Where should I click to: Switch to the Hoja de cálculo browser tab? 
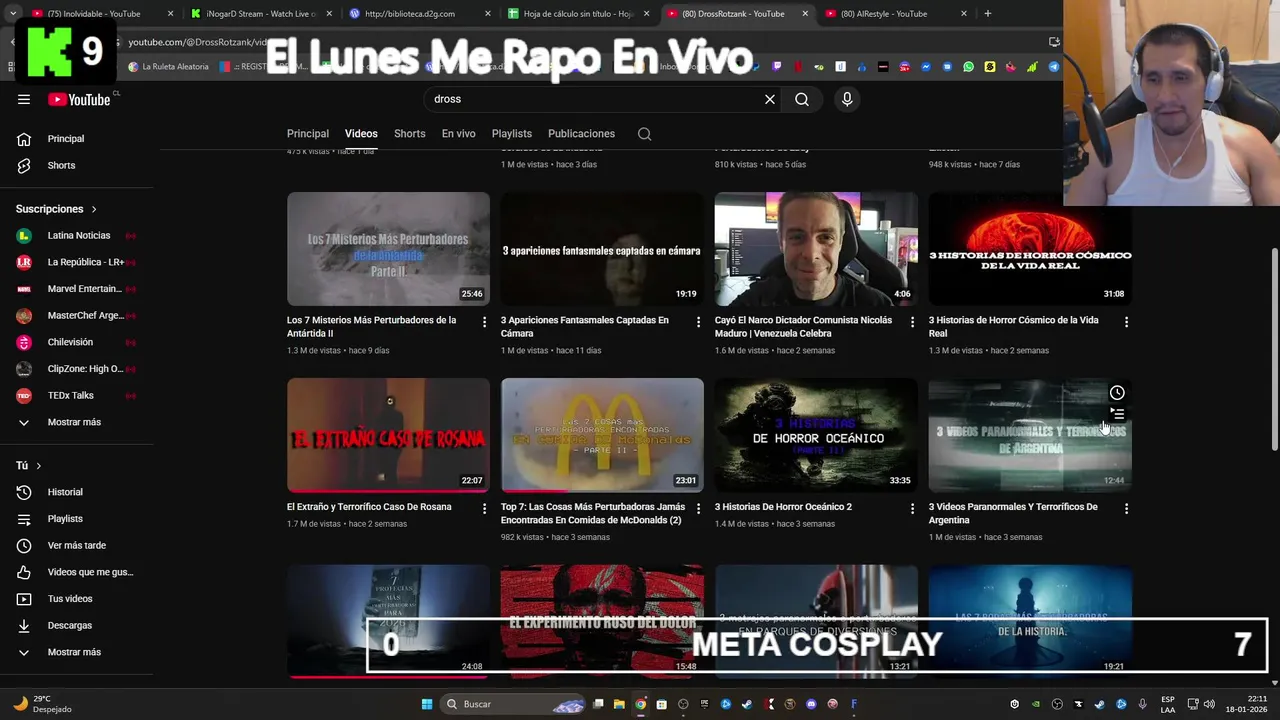click(578, 14)
